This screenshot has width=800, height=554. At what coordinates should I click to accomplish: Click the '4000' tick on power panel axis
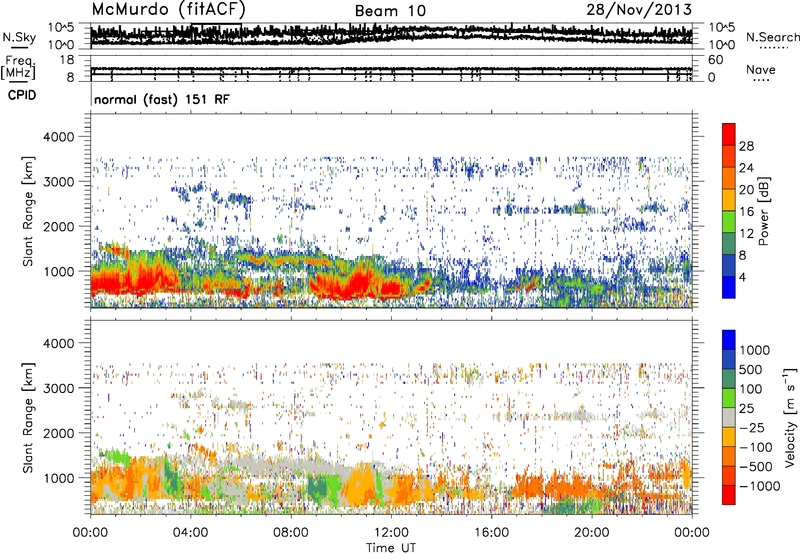(x=59, y=137)
